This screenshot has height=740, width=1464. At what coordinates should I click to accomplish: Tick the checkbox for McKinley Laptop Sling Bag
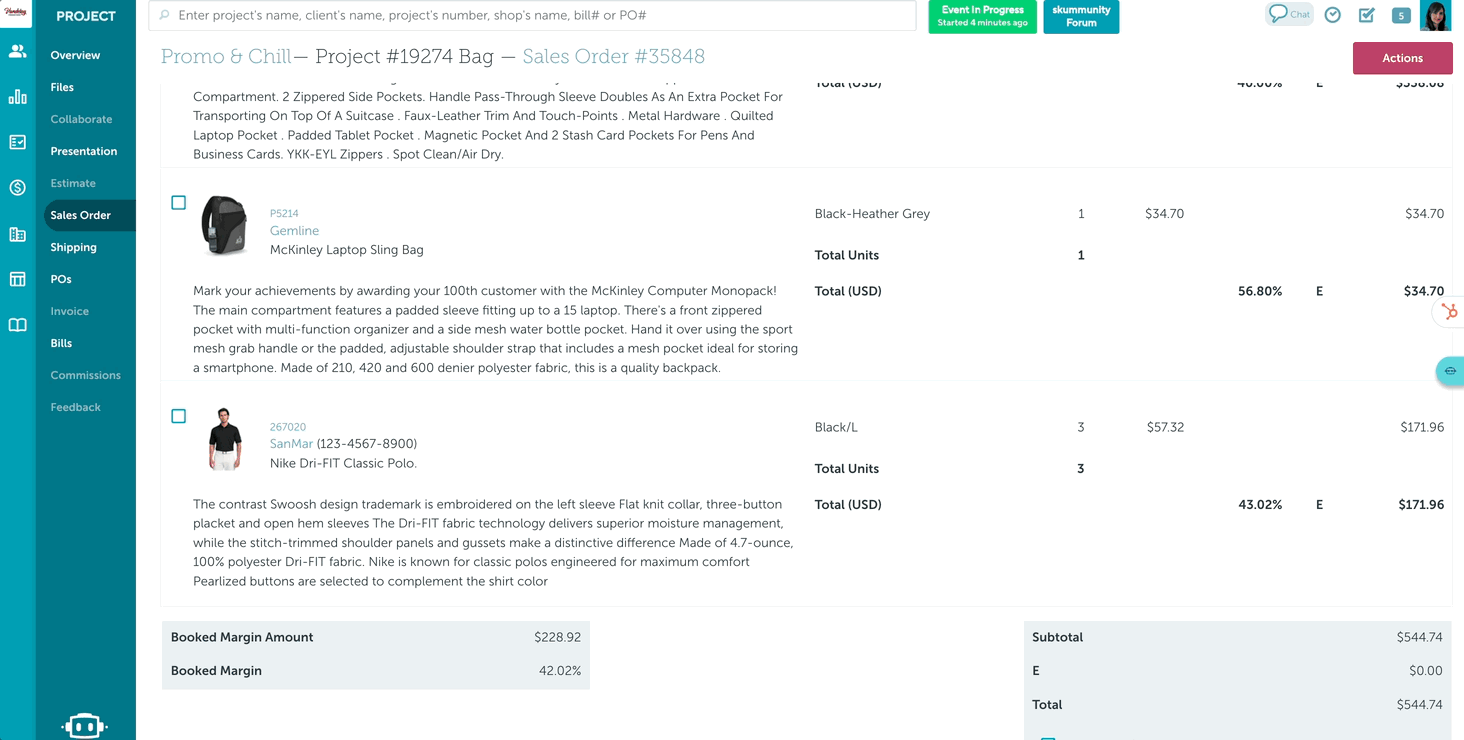point(179,203)
